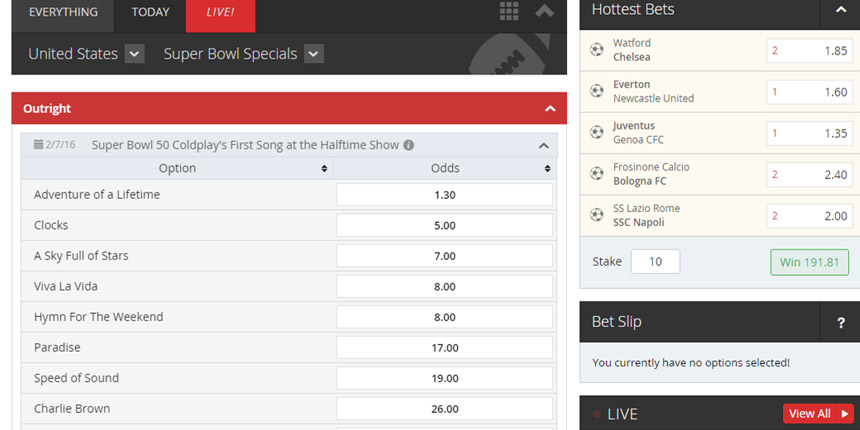Select Viva La Vida odds 8.00
Image resolution: width=860 pixels, height=430 pixels.
pyautogui.click(x=444, y=286)
